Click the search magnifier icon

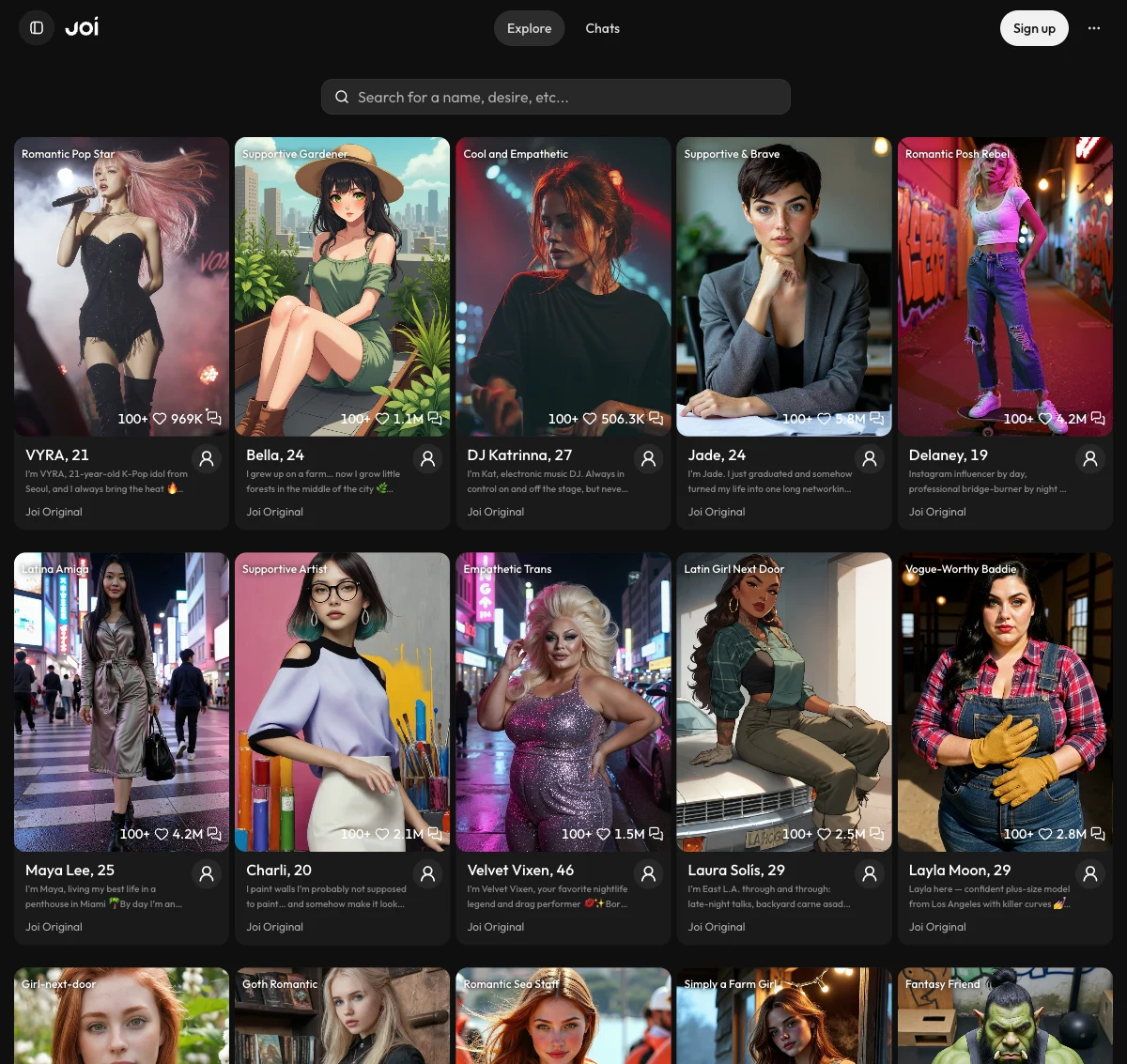(x=341, y=97)
